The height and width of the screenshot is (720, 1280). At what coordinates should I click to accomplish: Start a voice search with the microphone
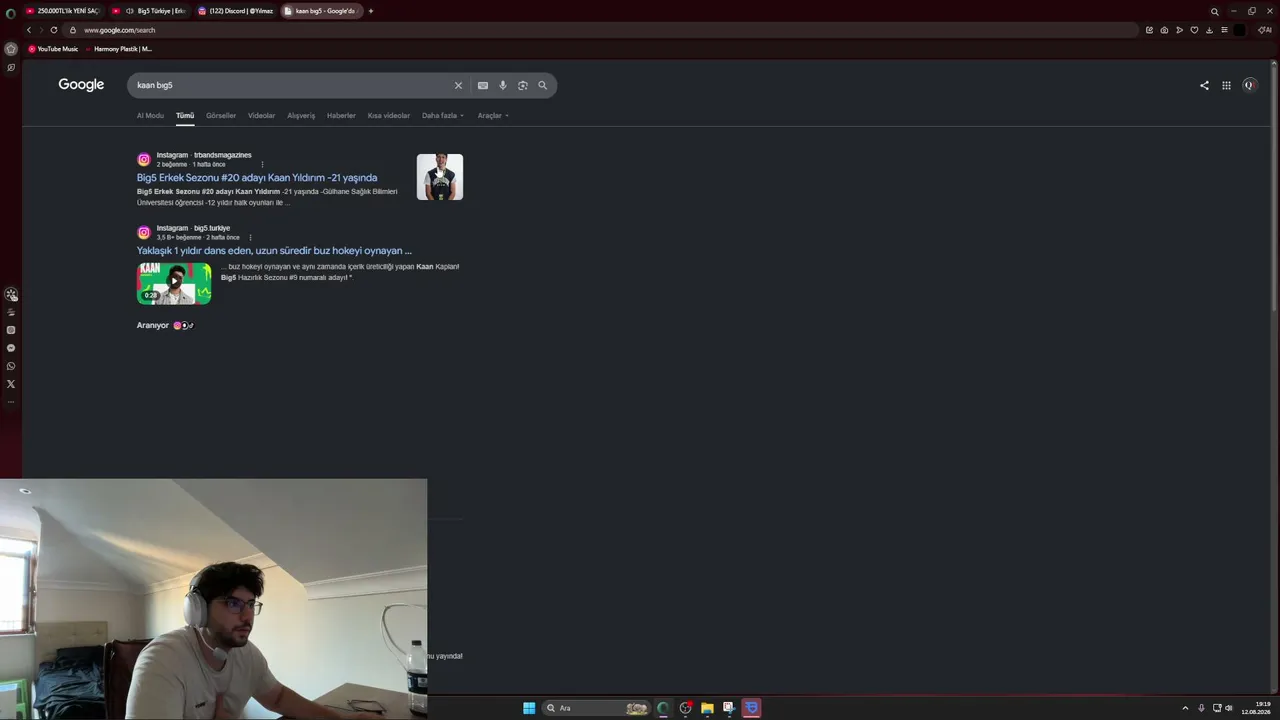[x=503, y=85]
